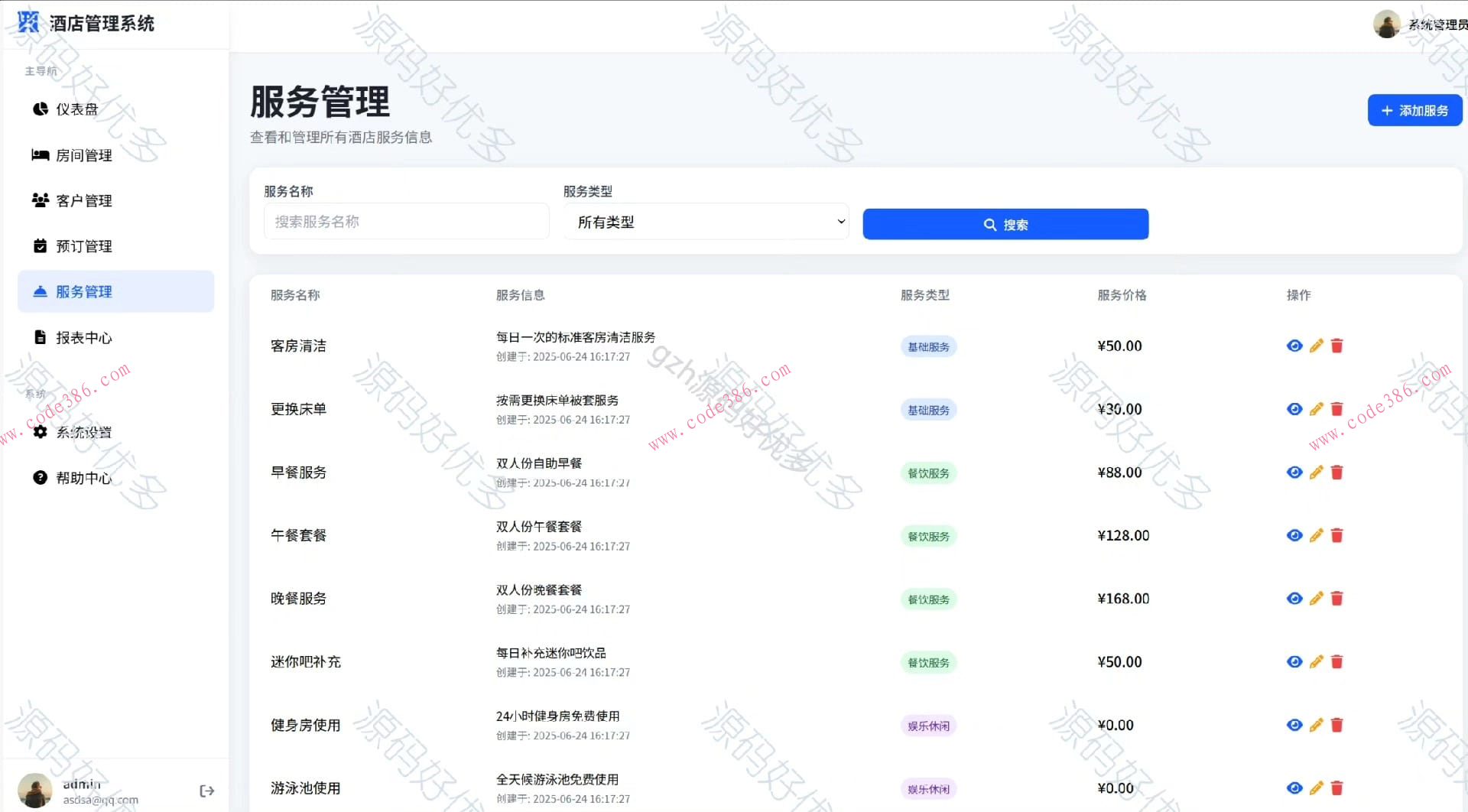1468x812 pixels.
Task: Click inside the 搜索服务名称 input field
Action: (x=405, y=221)
